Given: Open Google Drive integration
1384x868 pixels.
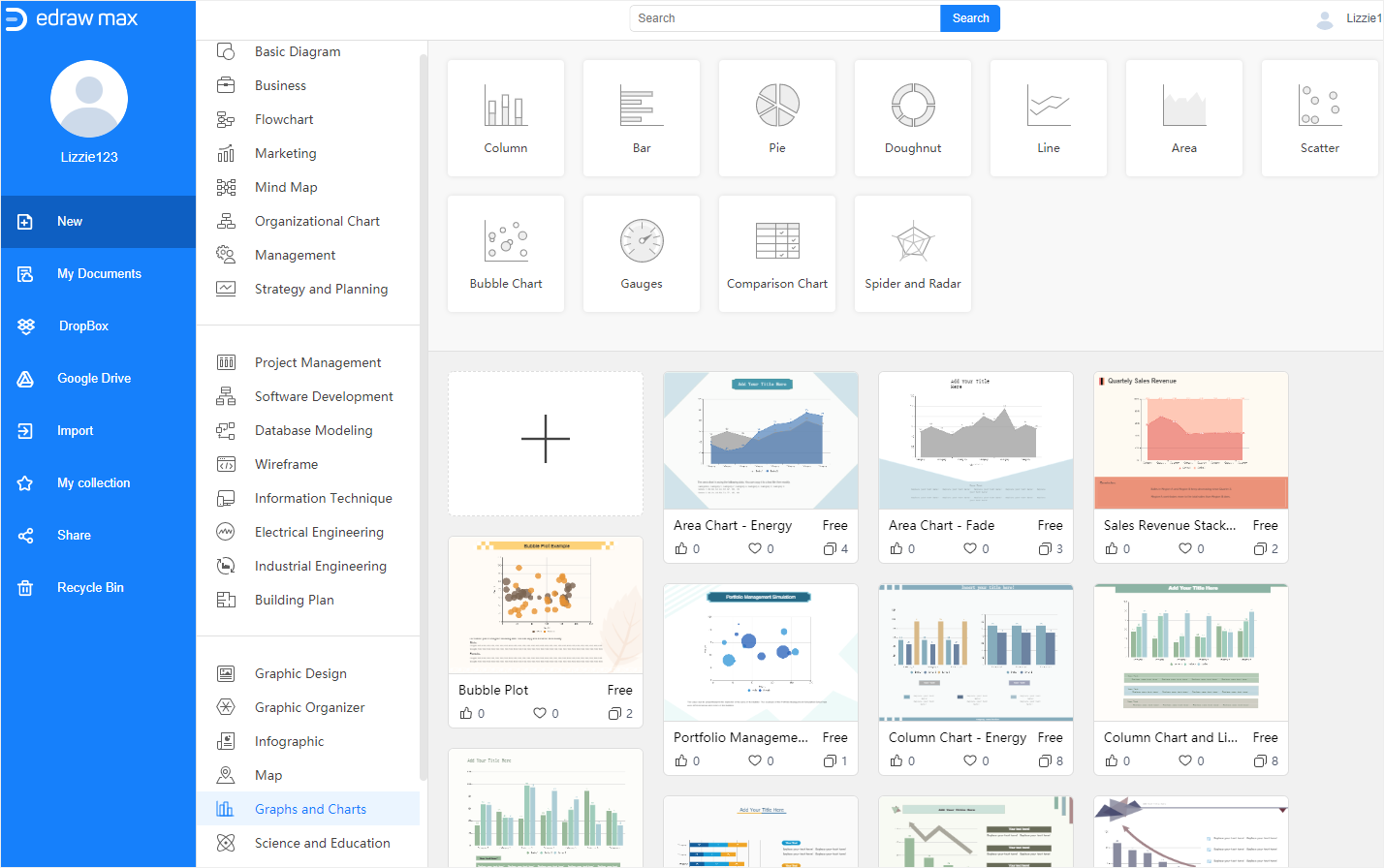Looking at the screenshot, I should click(x=98, y=379).
